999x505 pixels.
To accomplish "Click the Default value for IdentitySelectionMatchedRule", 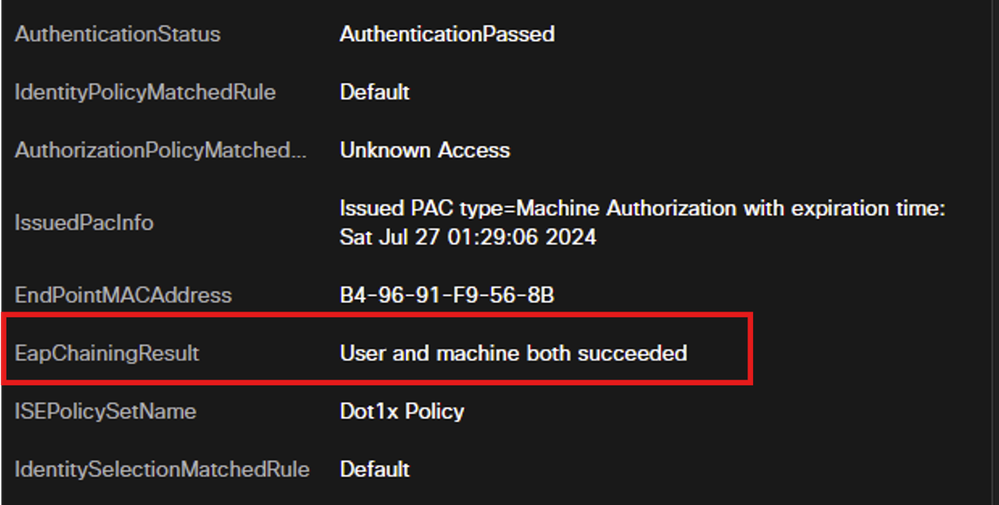I will 375,469.
